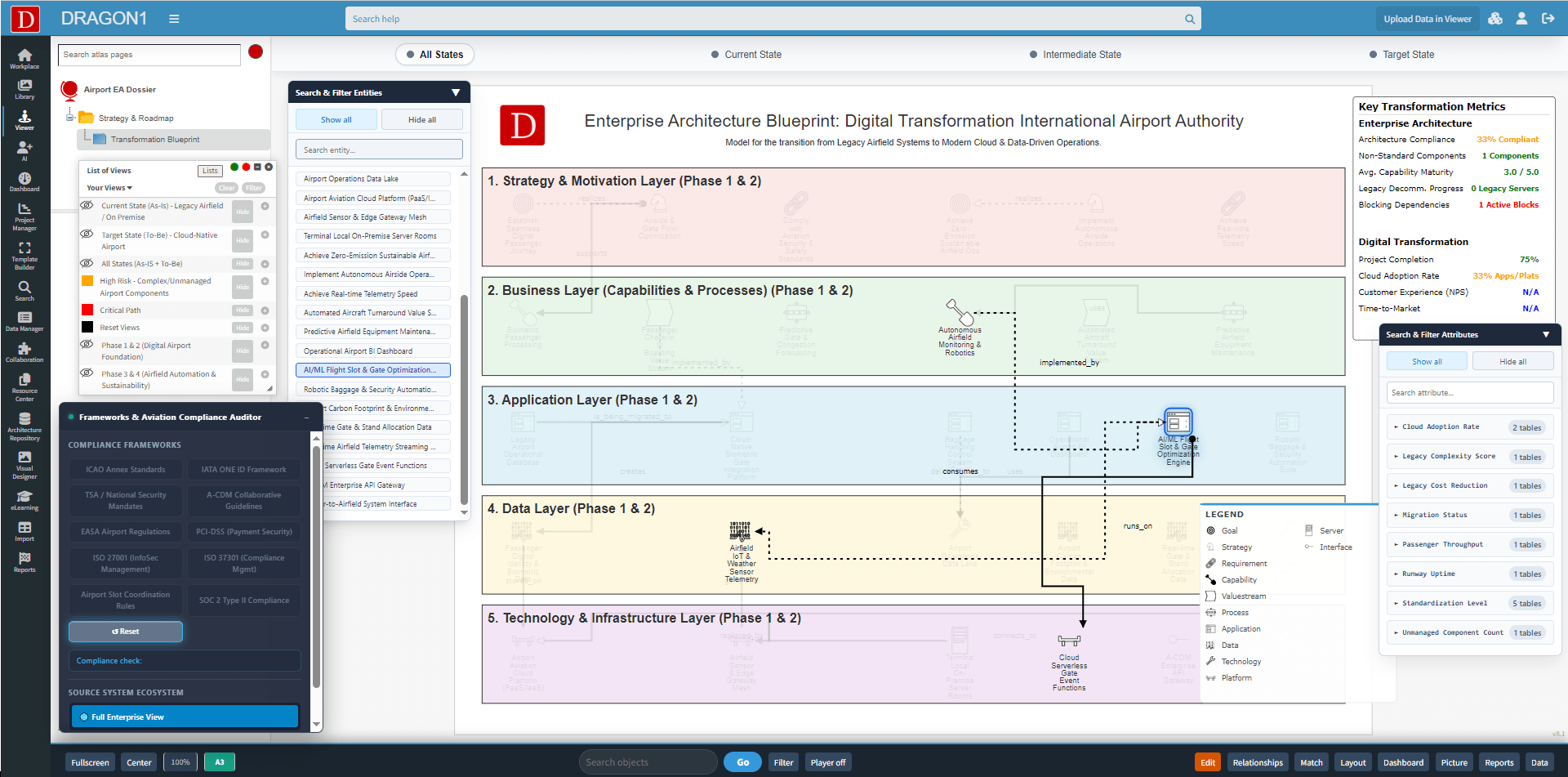Click the Upload Data in Viewer button
This screenshot has width=1568, height=777.
point(1428,19)
